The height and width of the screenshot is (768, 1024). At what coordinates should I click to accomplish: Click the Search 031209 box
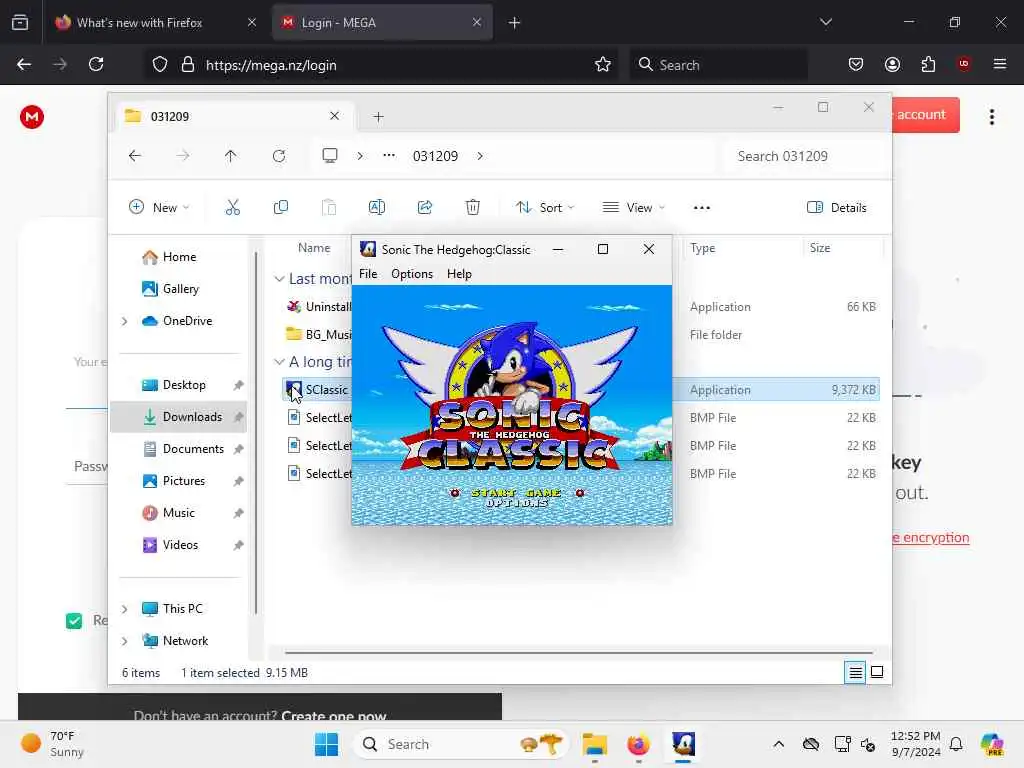coord(805,156)
